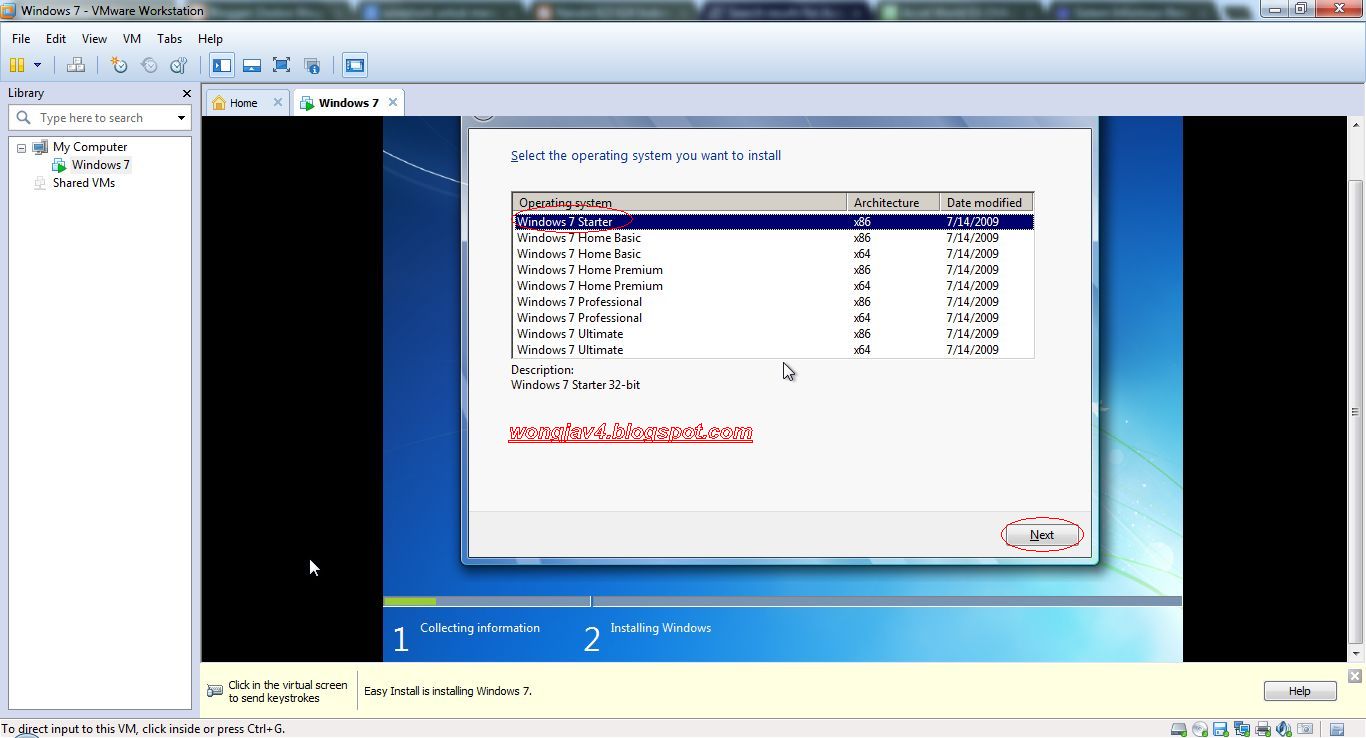This screenshot has height=738, width=1366.
Task: Open the power options dropdown arrow
Action: pos(37,66)
